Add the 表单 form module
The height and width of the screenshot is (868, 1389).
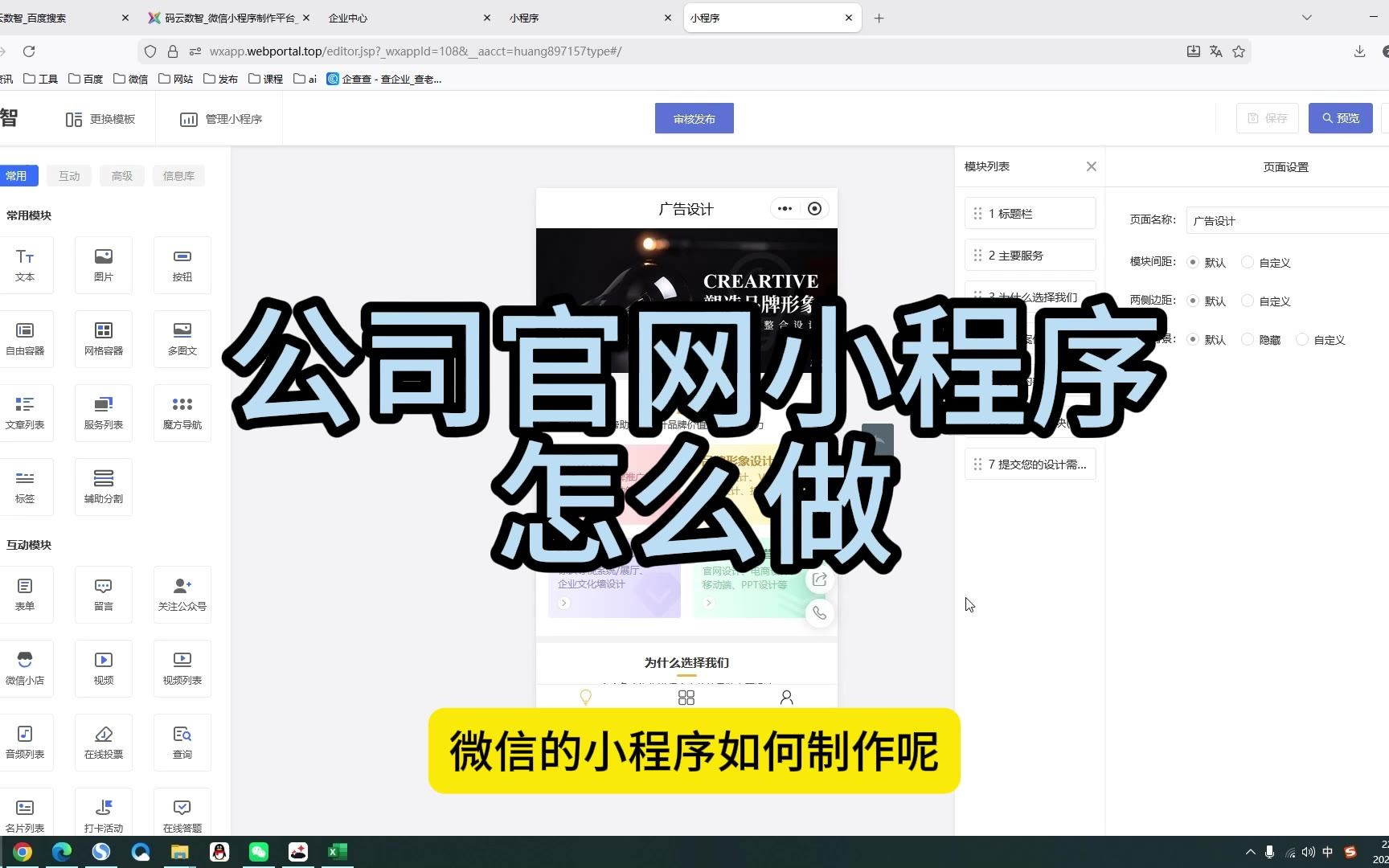pos(25,595)
